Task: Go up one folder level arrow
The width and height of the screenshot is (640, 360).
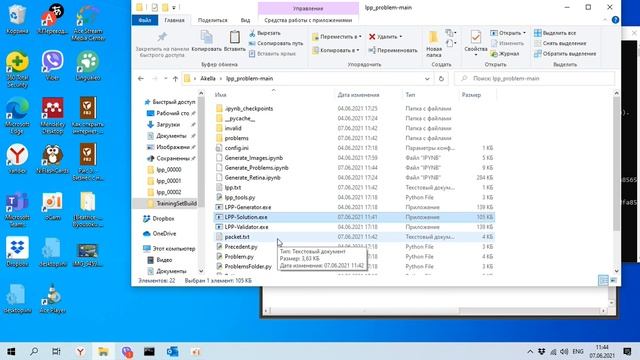Action: coord(175,79)
